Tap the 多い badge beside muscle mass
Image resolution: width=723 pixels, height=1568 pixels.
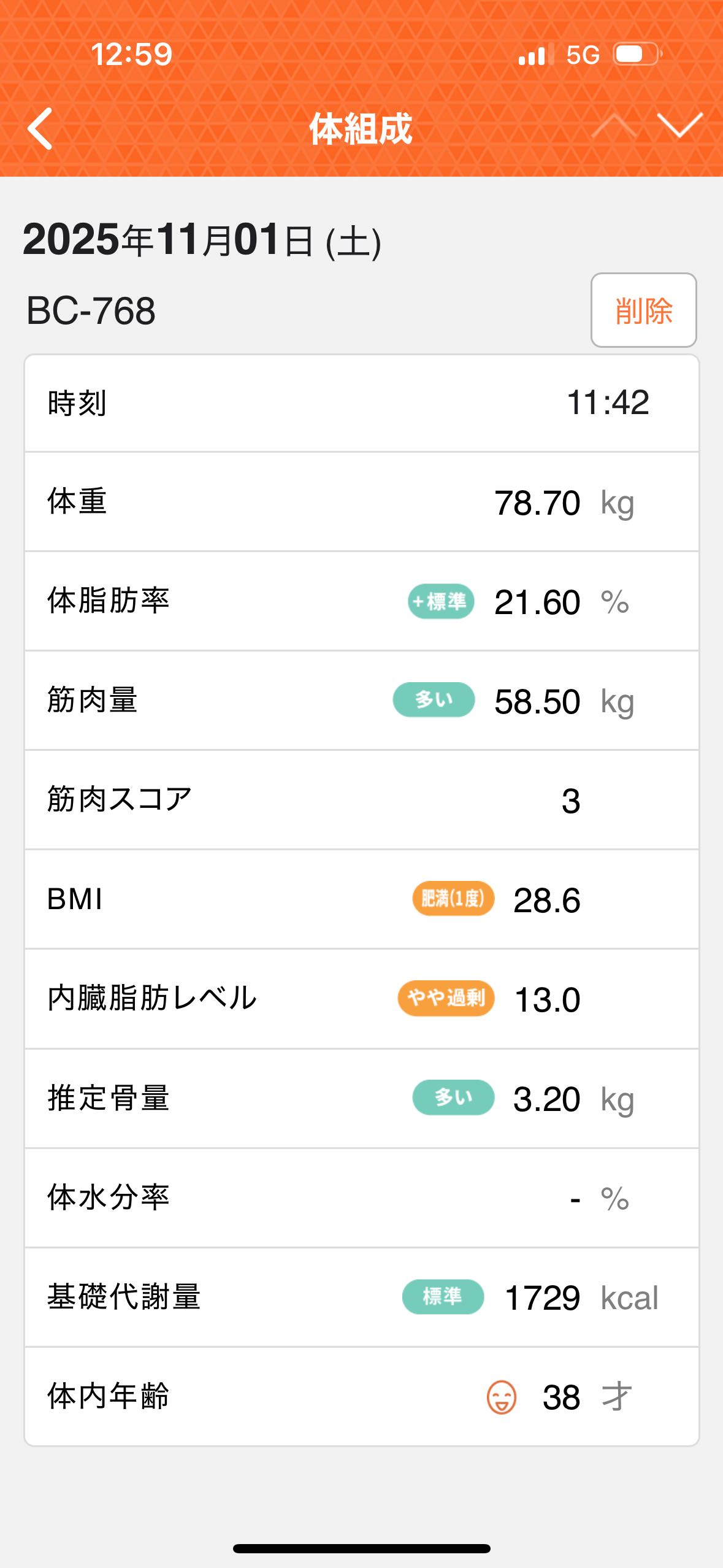coord(434,700)
